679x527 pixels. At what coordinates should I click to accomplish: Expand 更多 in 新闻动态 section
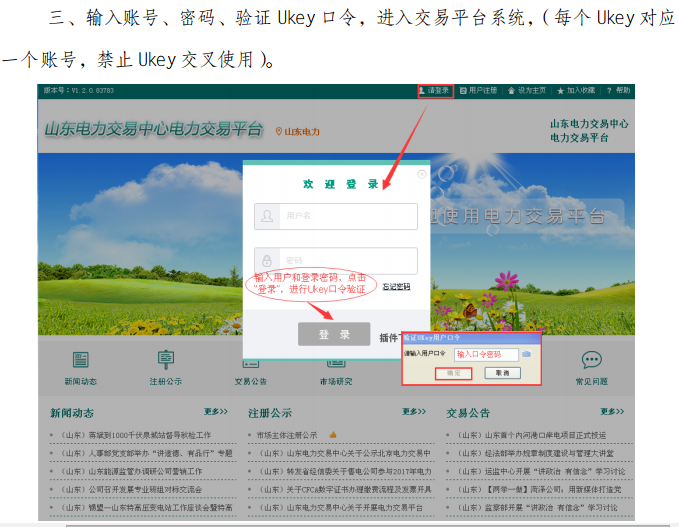click(216, 411)
